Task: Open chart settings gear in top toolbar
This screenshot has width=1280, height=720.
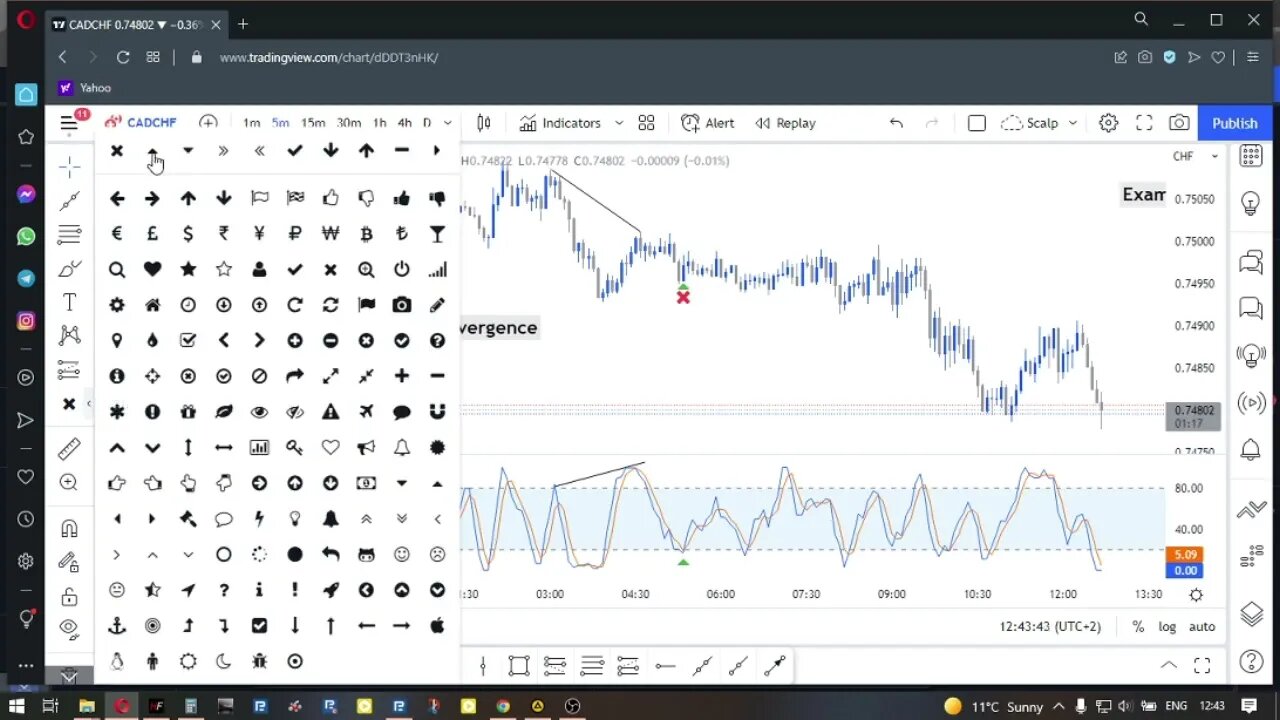Action: [x=1108, y=123]
